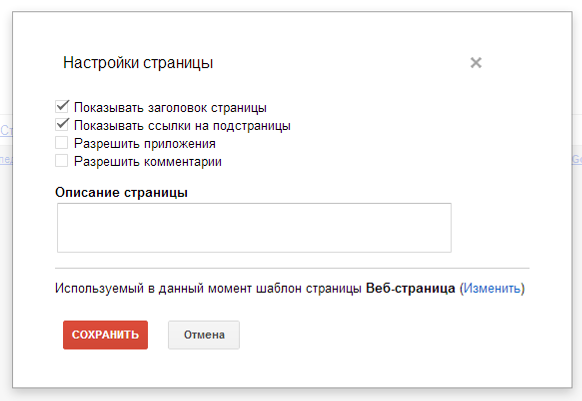Enable the Разрешить комментарии checkbox
The image size is (582, 401).
click(62, 161)
